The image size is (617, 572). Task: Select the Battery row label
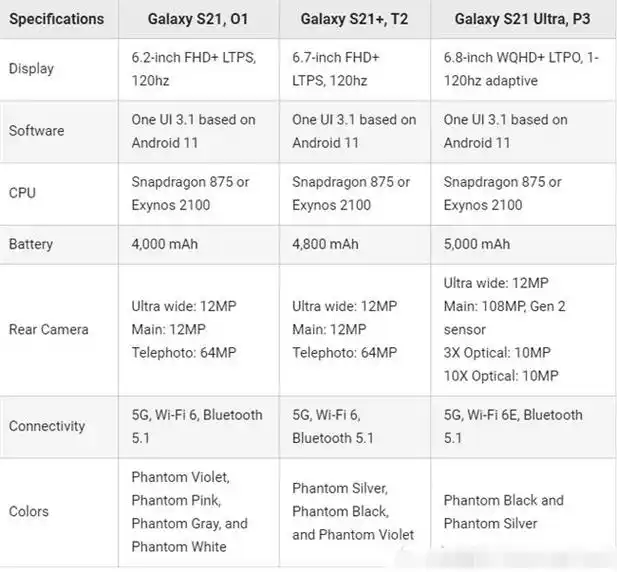31,244
